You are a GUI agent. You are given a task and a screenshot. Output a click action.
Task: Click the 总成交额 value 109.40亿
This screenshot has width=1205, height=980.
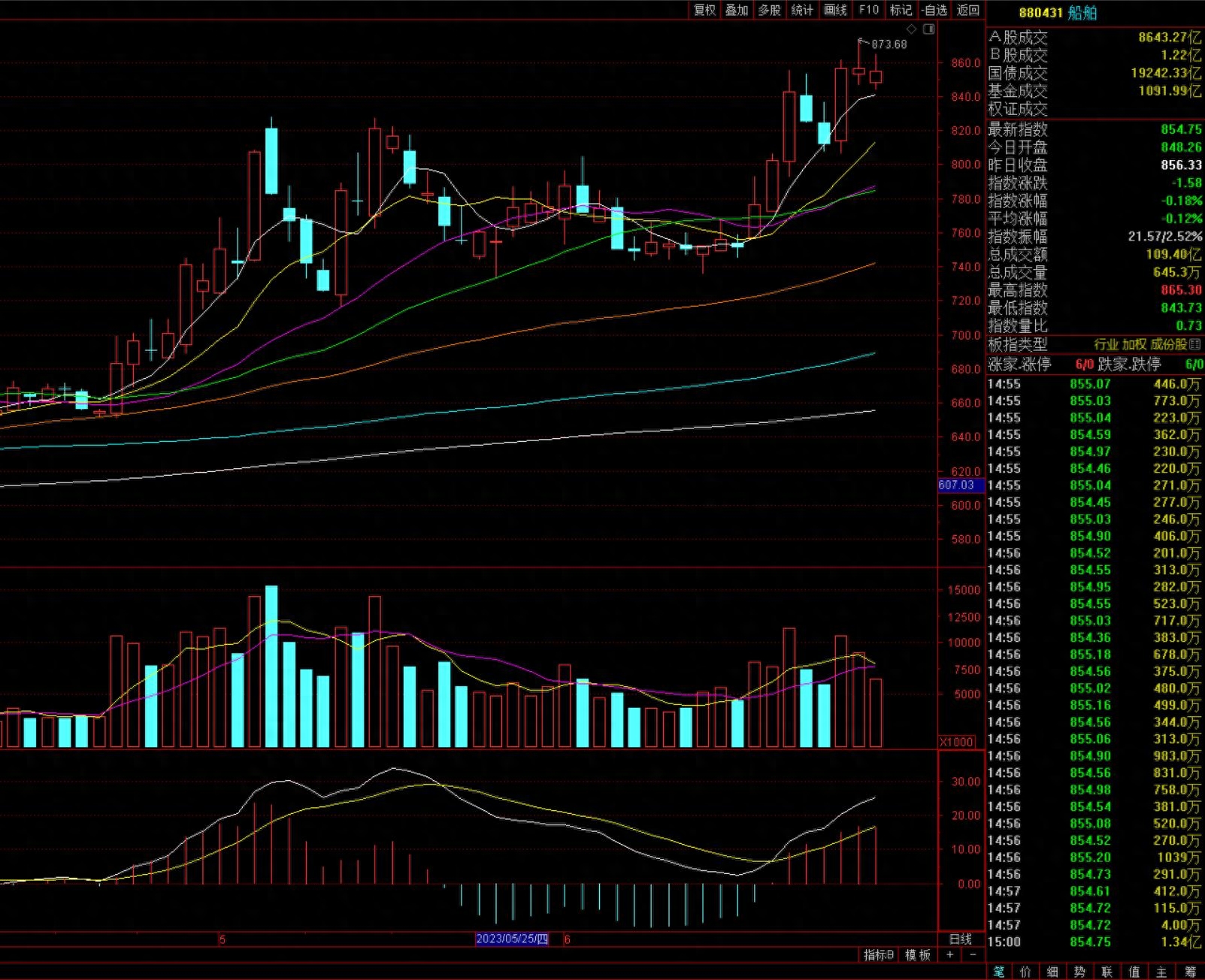(x=1173, y=254)
